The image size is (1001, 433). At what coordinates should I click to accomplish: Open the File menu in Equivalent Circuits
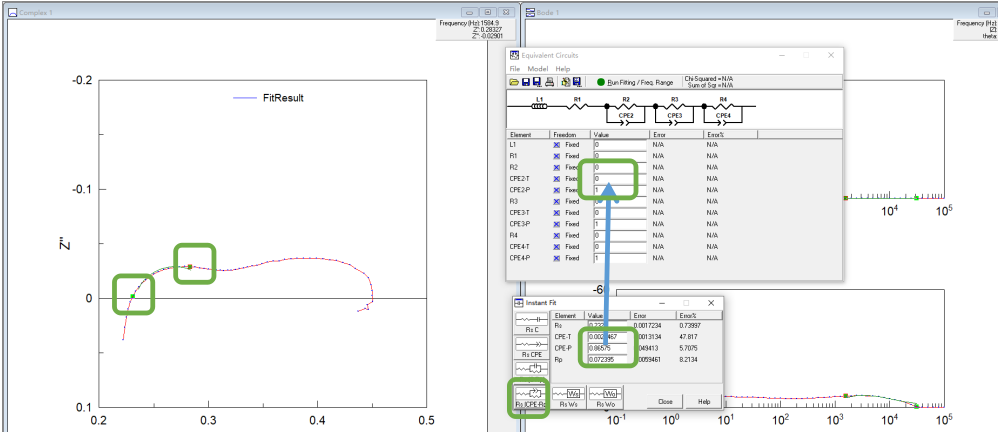514,69
